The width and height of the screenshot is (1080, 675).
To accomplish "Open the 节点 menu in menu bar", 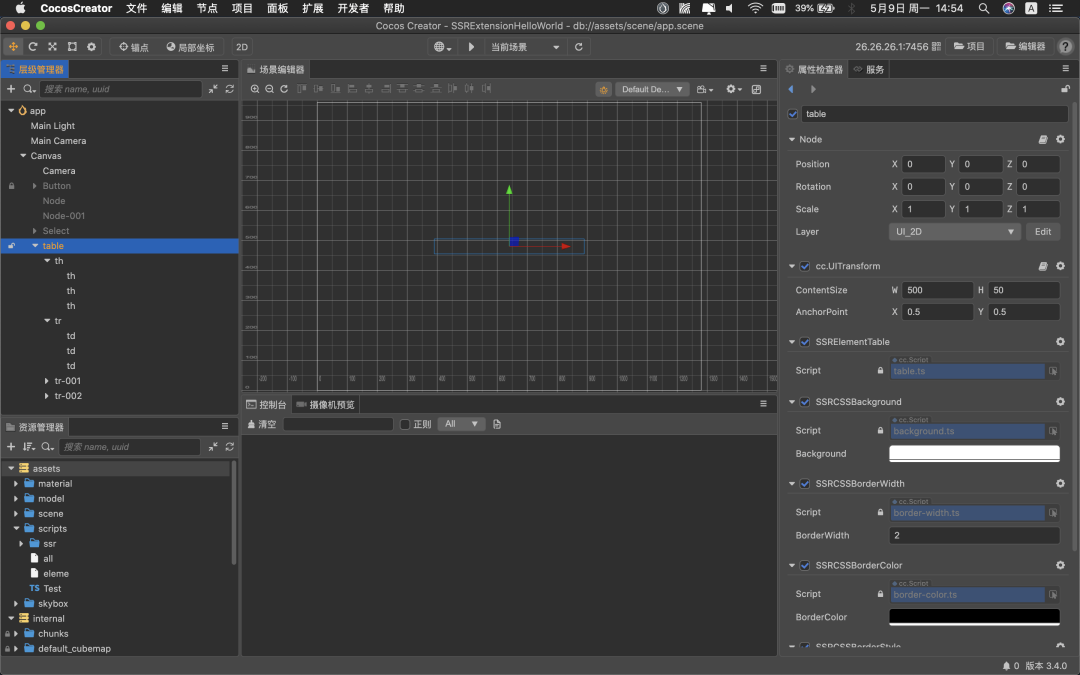I will coord(207,8).
